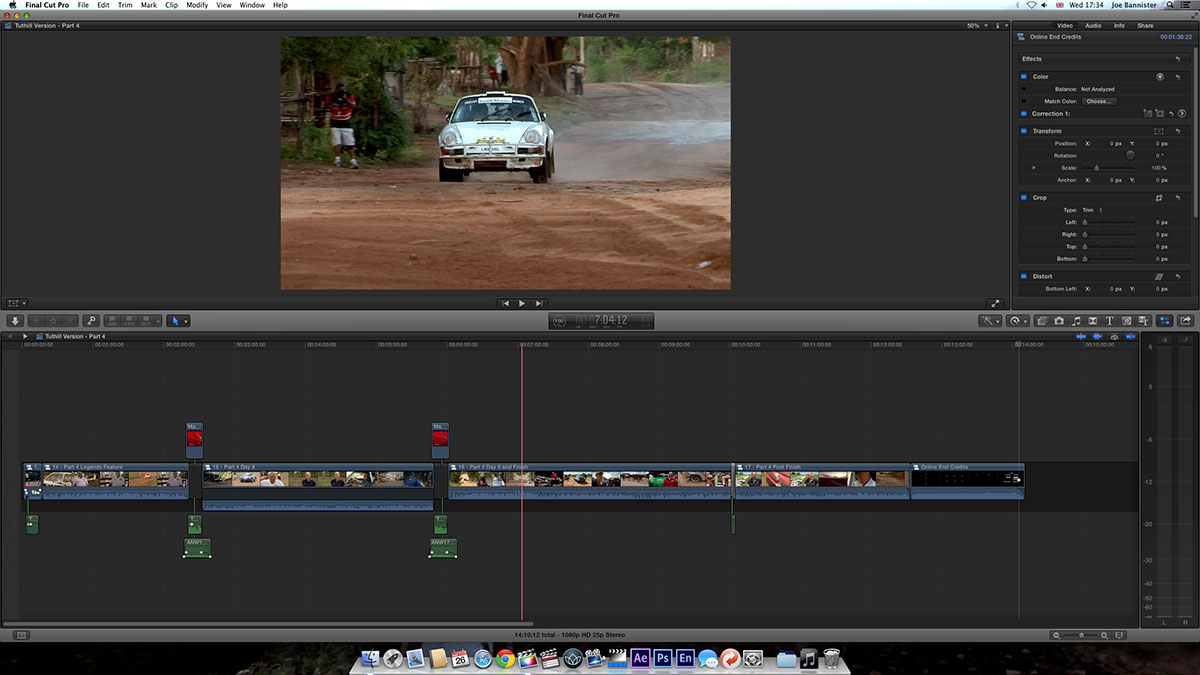Show the Distort onscreen controls icon
Viewport: 1200px width, 675px height.
pos(1159,276)
